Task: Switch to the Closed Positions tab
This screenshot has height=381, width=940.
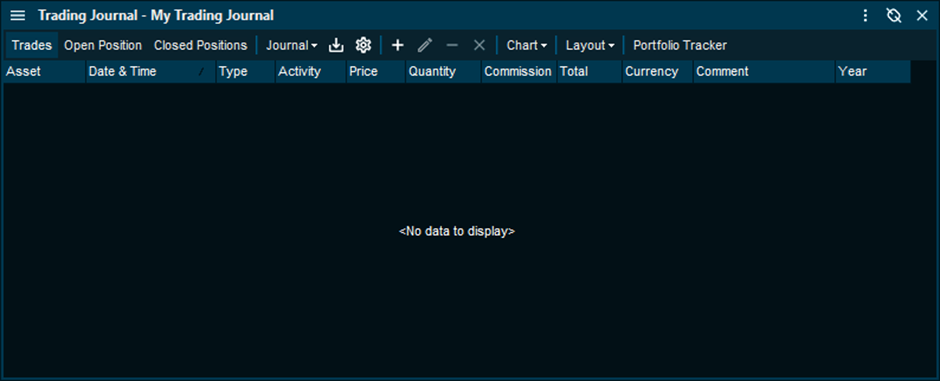Action: click(200, 46)
